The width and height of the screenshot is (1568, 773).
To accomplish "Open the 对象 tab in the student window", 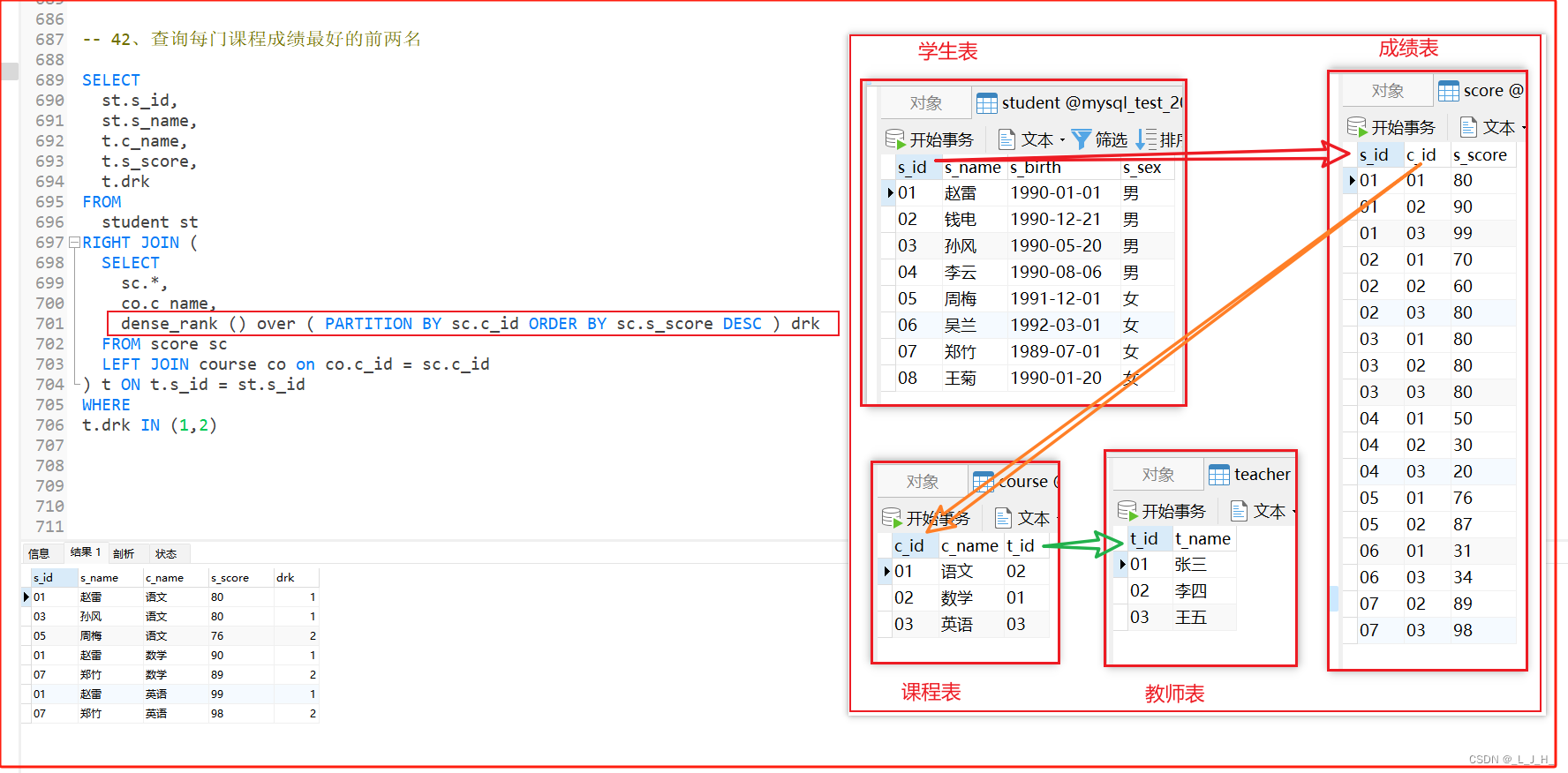I will pyautogui.click(x=926, y=103).
